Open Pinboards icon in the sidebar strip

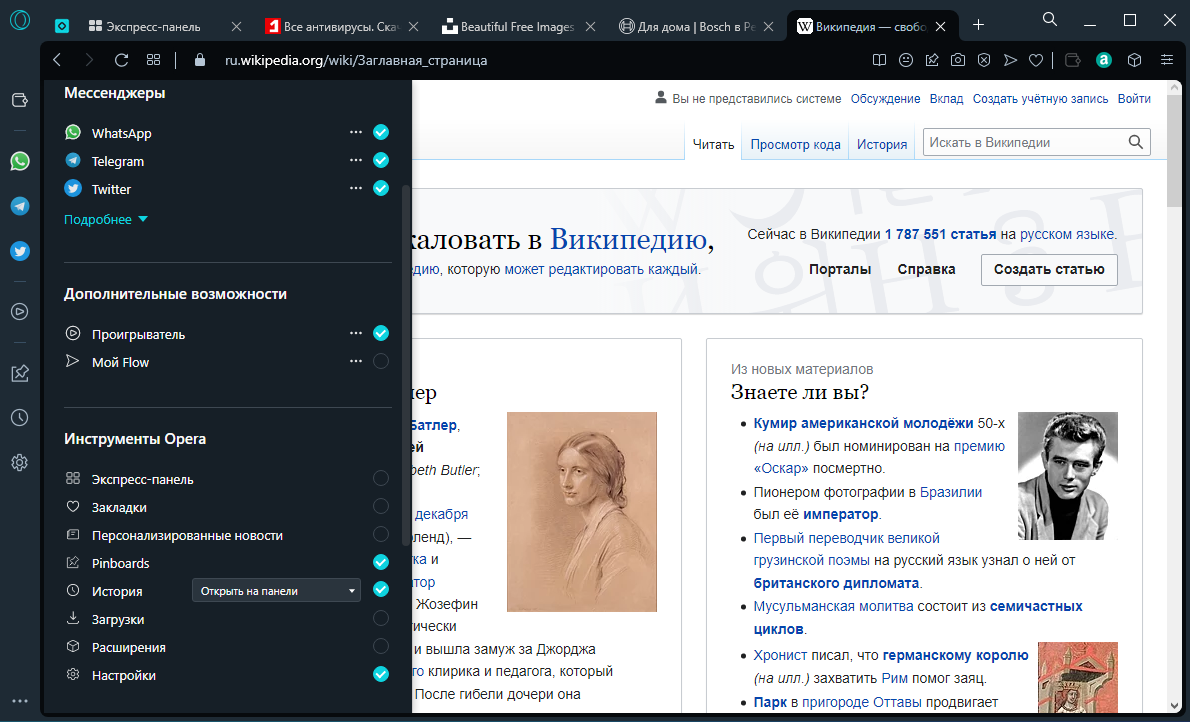click(x=20, y=373)
